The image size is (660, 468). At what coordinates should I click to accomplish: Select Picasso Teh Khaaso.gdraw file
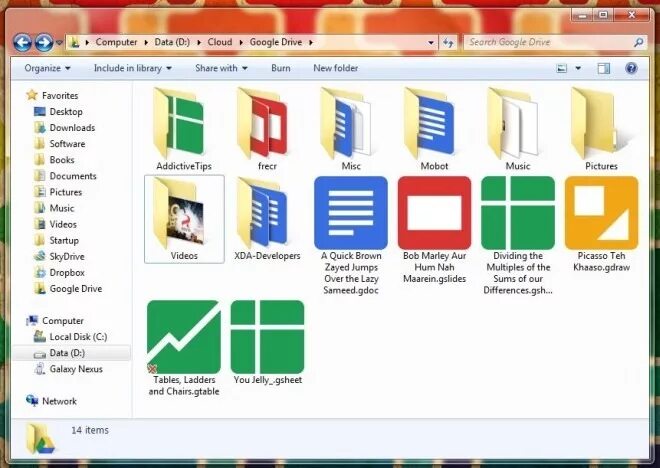point(601,224)
